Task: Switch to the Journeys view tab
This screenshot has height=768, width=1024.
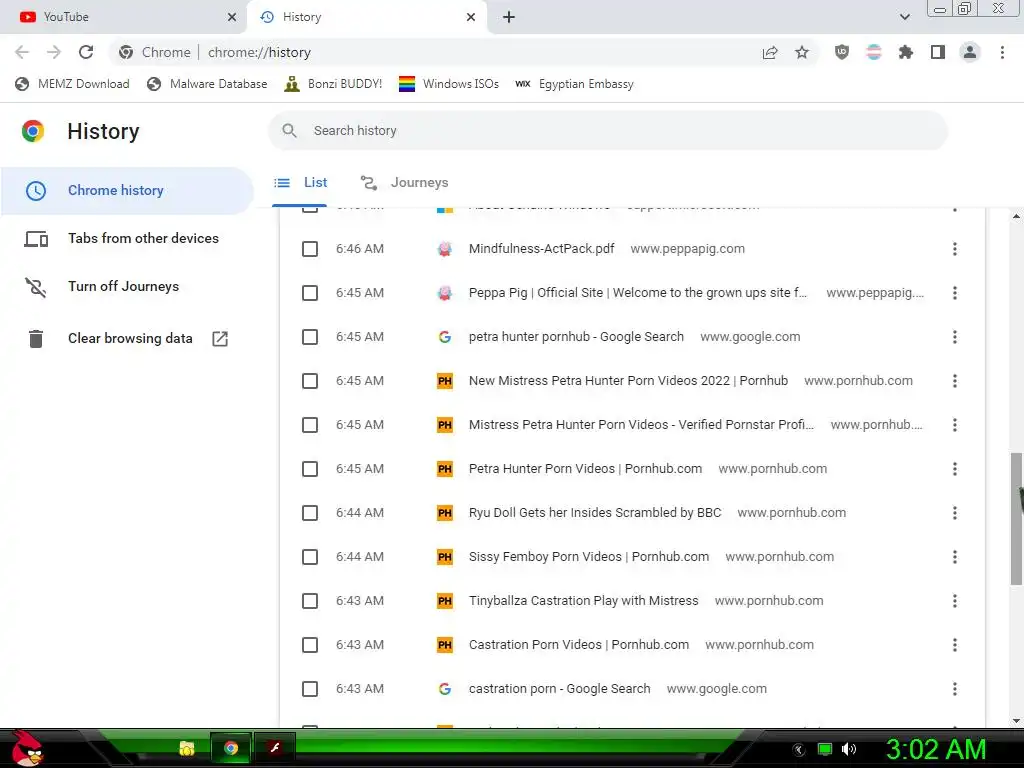Action: click(x=405, y=183)
